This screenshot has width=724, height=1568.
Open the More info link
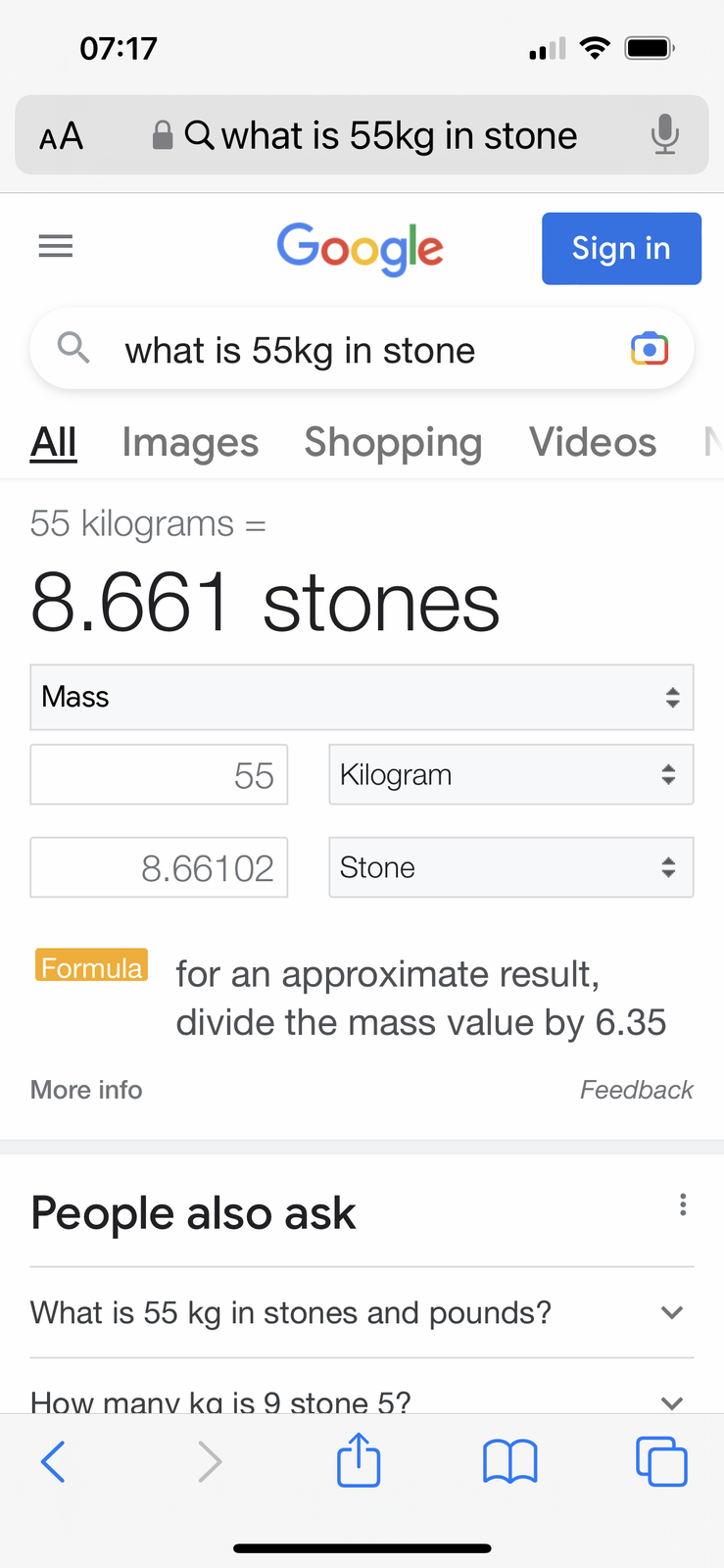click(x=86, y=1090)
